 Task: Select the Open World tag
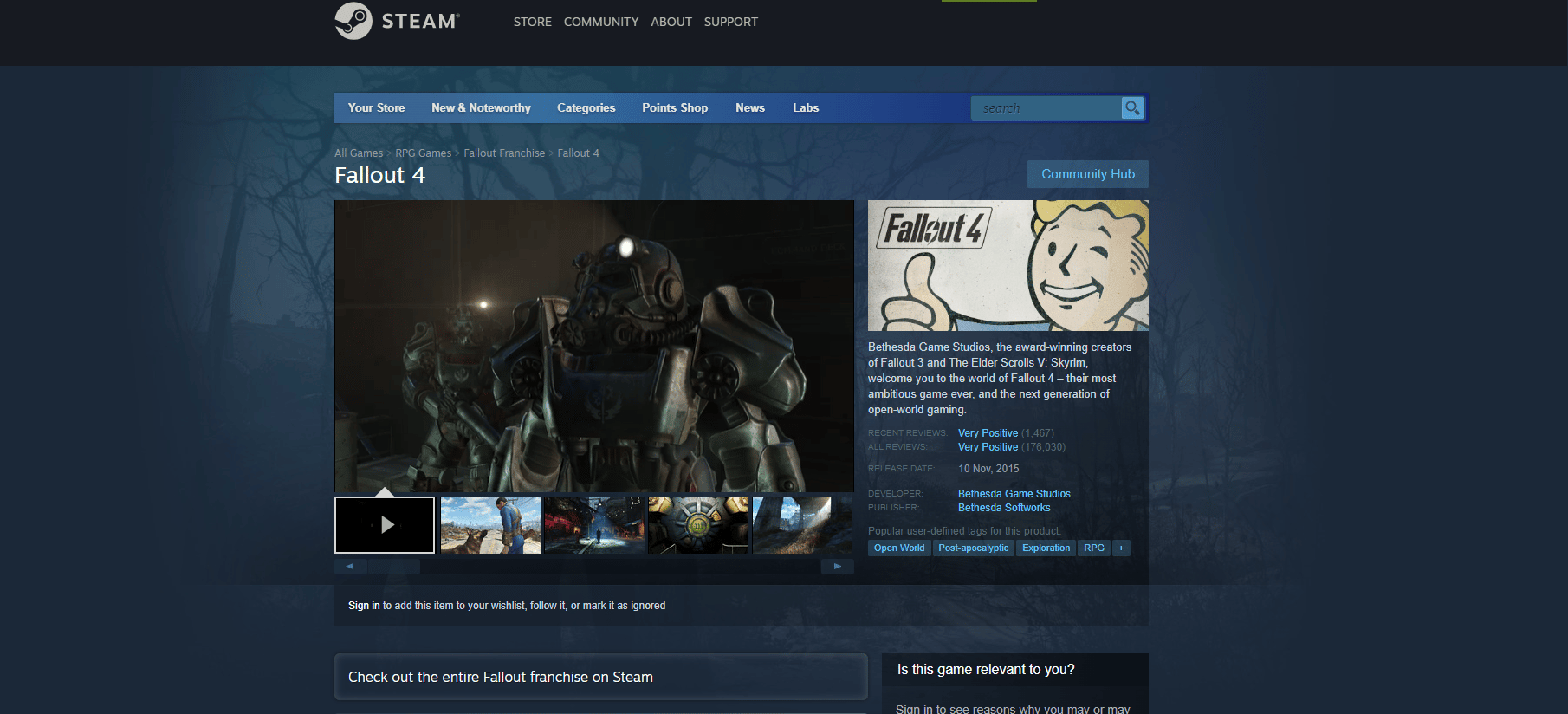click(x=899, y=548)
